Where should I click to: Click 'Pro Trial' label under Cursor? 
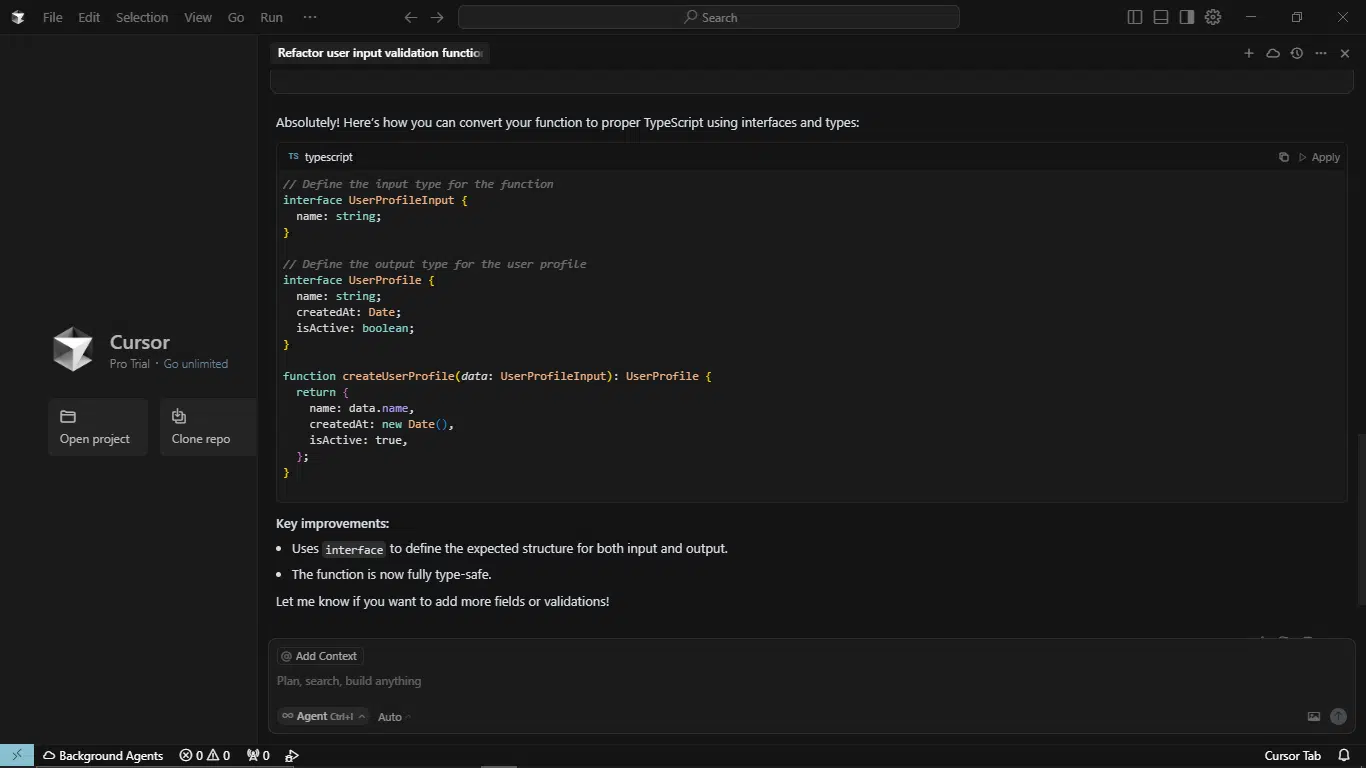coord(129,364)
